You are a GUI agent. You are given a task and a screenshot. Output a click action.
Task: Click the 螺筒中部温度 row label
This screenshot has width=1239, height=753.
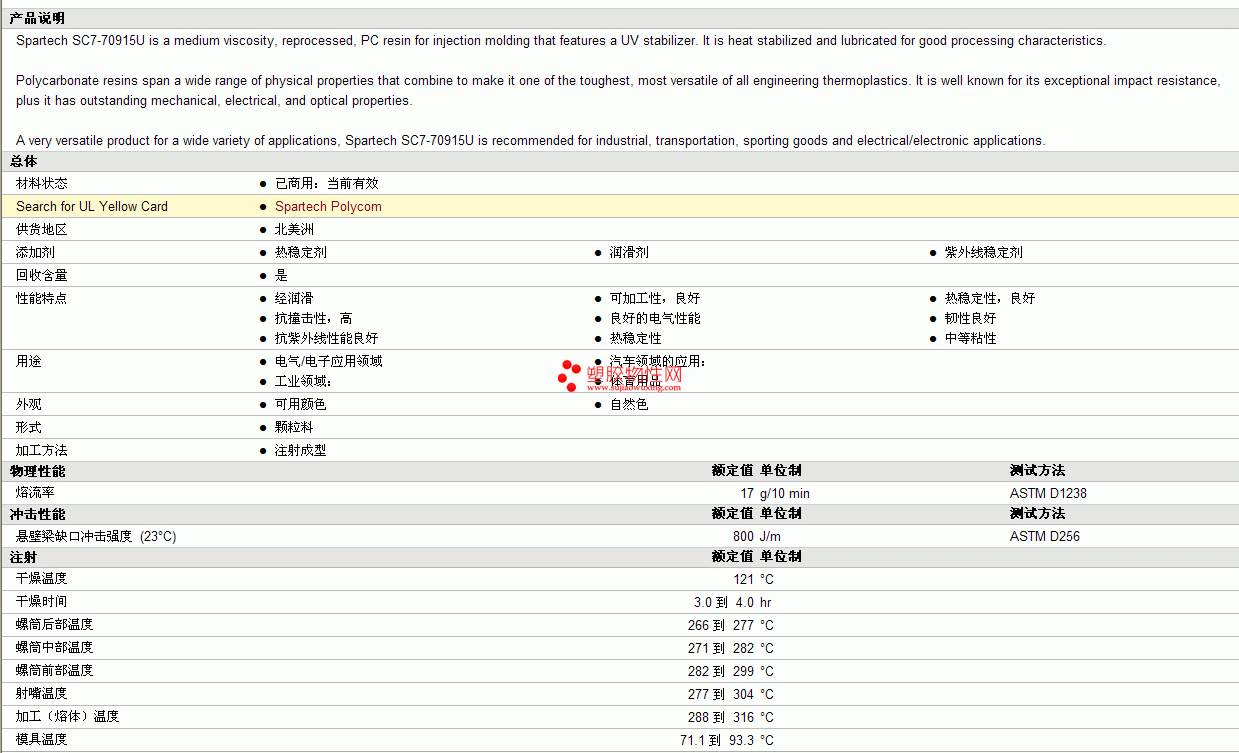coord(55,647)
